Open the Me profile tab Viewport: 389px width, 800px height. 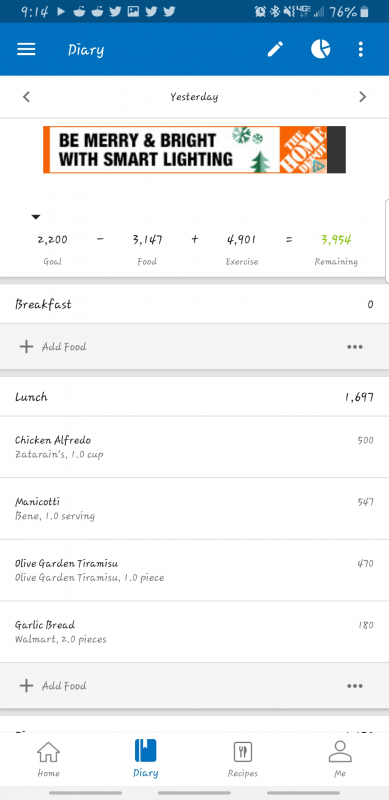click(340, 759)
